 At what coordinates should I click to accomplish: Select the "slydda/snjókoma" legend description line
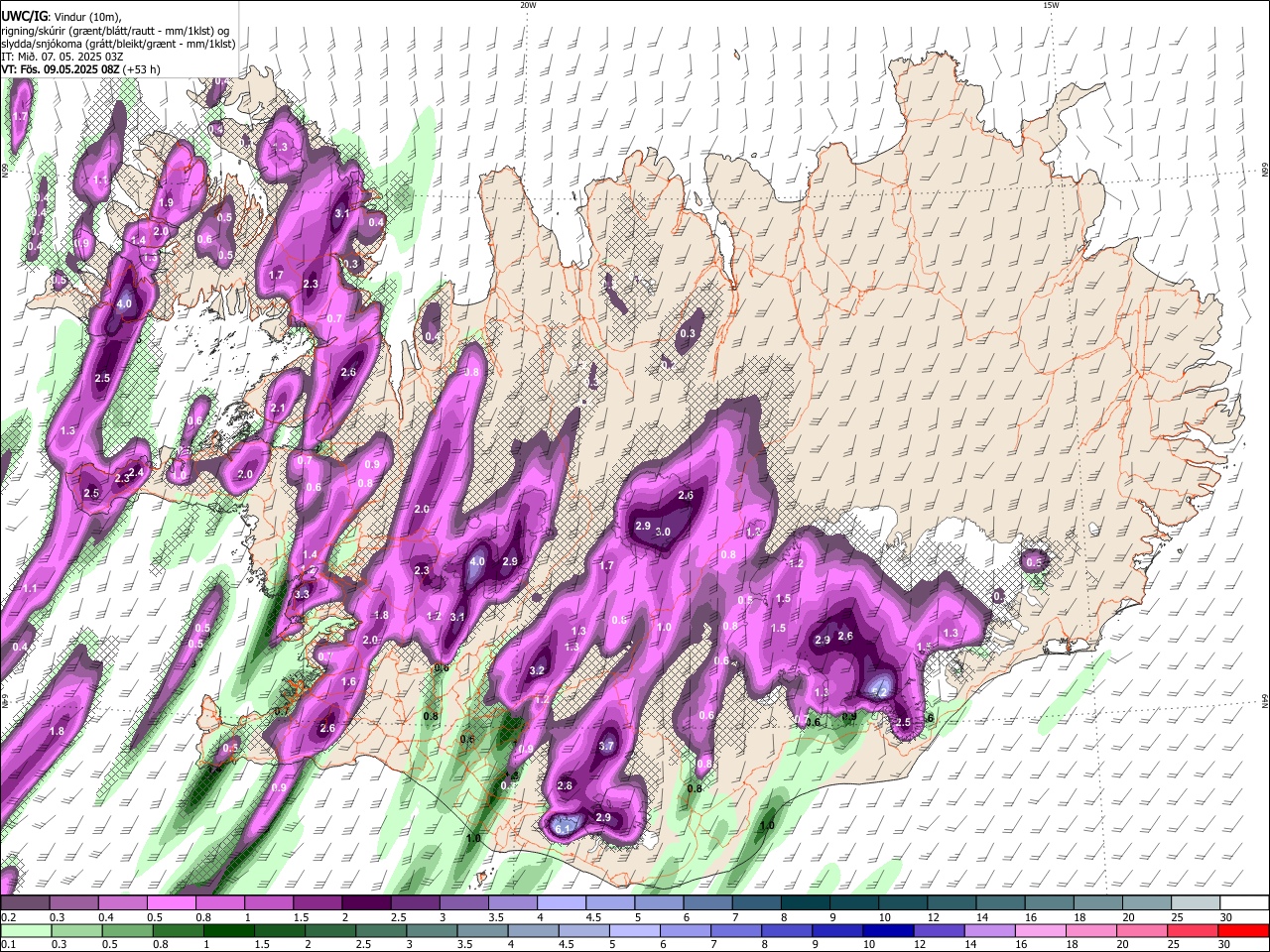118,44
